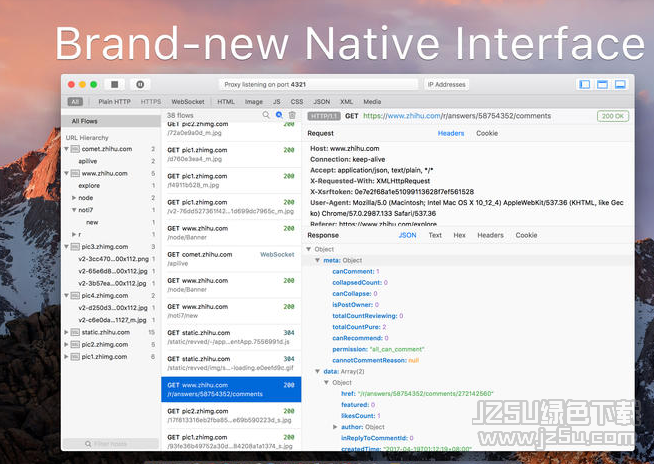Image resolution: width=654 pixels, height=464 pixels.
Task: Show only CSS flows
Action: 297,101
